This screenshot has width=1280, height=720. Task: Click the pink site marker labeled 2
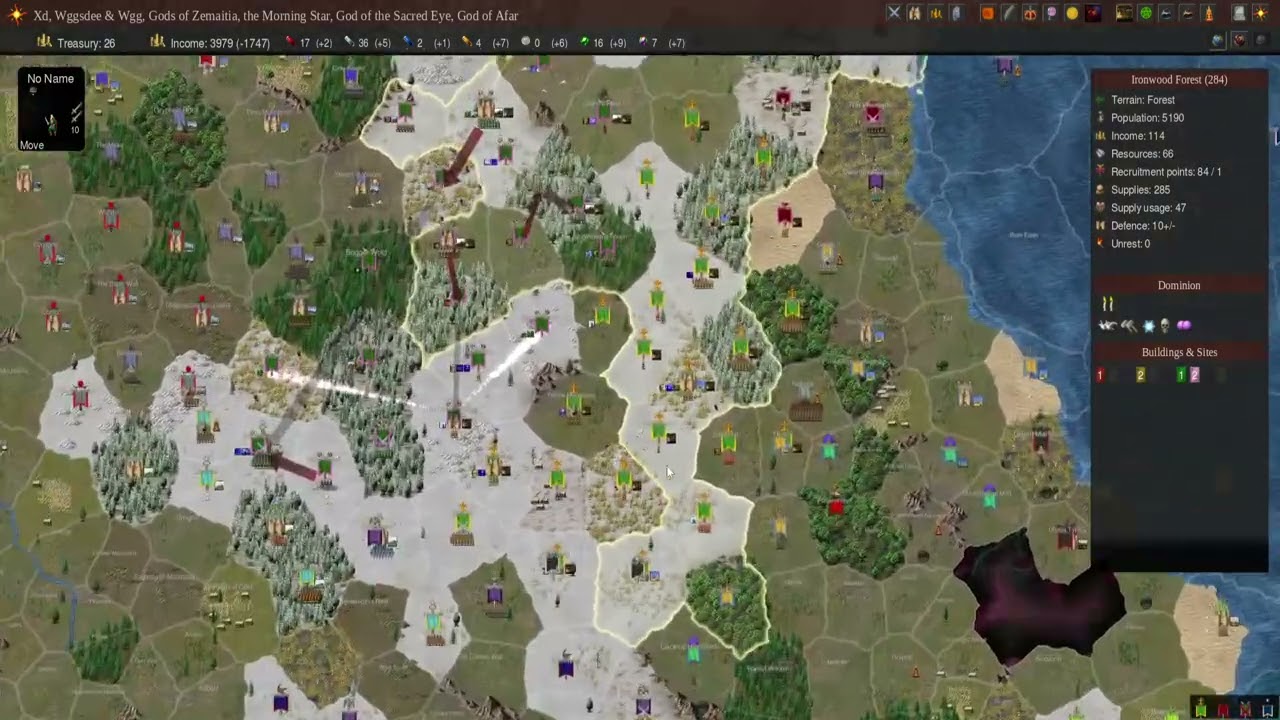pos(1194,375)
